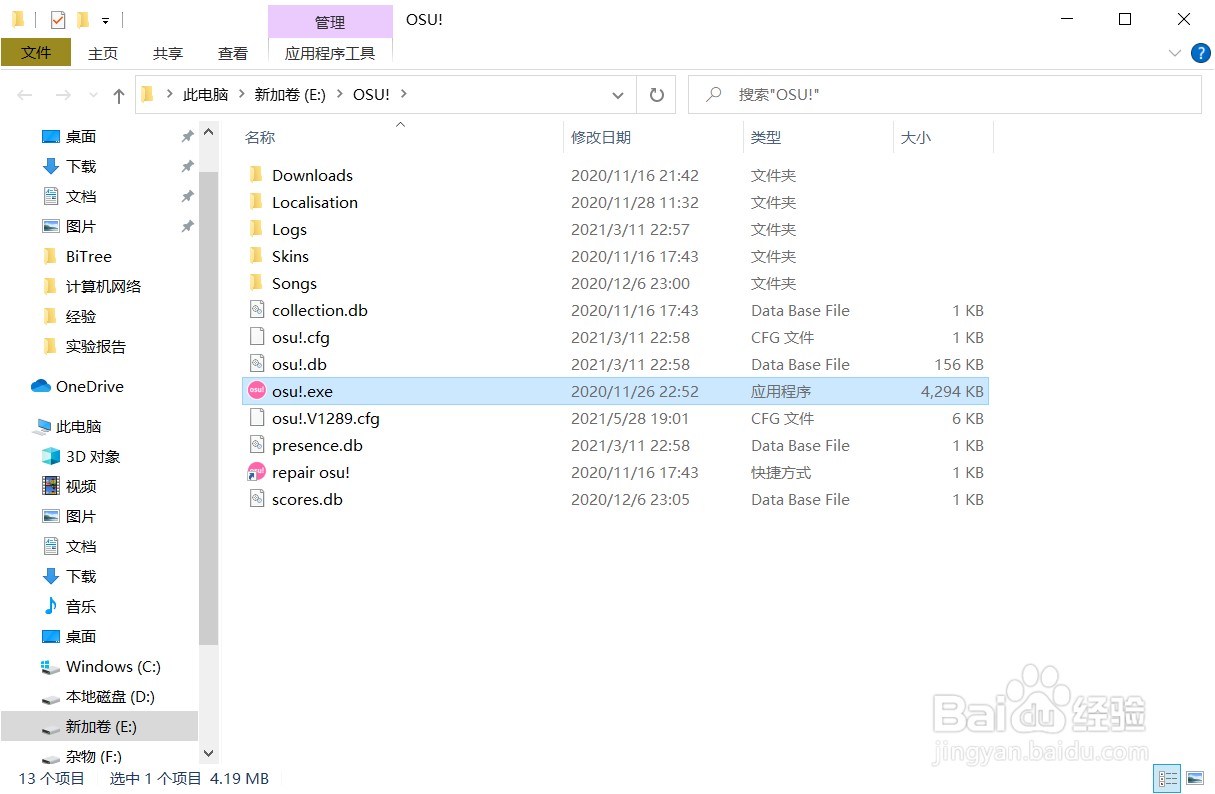1215x794 pixels.
Task: Click the search OSU! input box
Action: click(945, 95)
